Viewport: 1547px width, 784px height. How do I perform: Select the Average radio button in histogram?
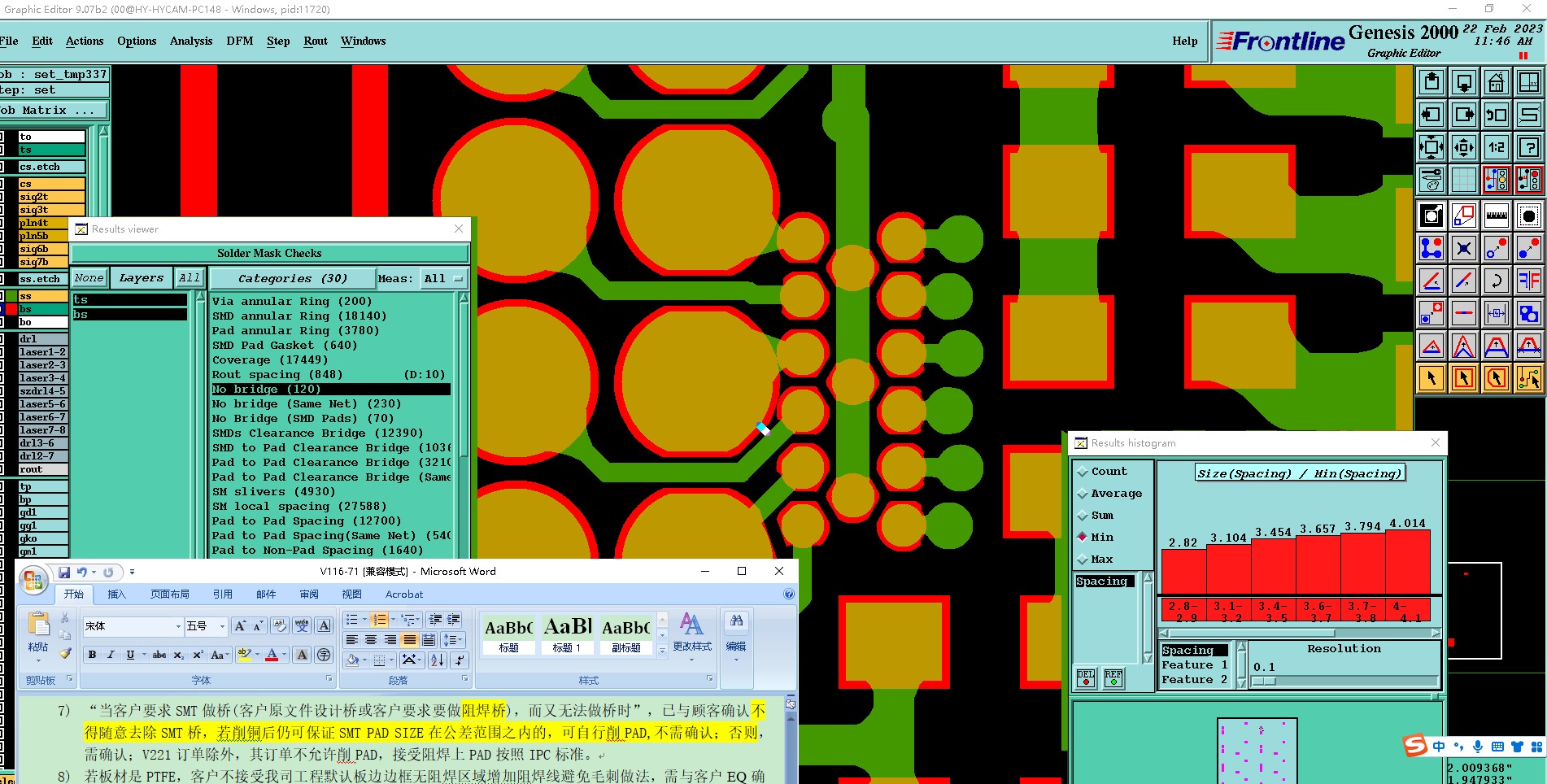pos(1083,494)
